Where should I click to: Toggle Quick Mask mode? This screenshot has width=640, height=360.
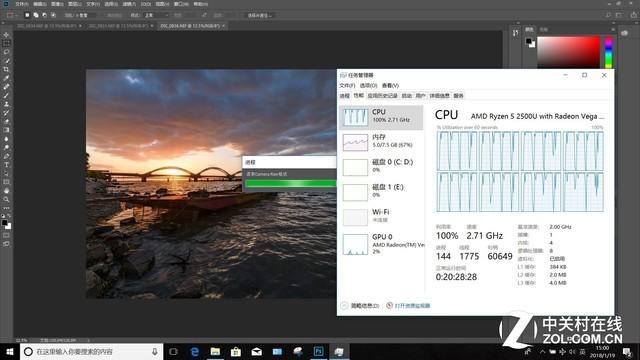(x=6, y=235)
